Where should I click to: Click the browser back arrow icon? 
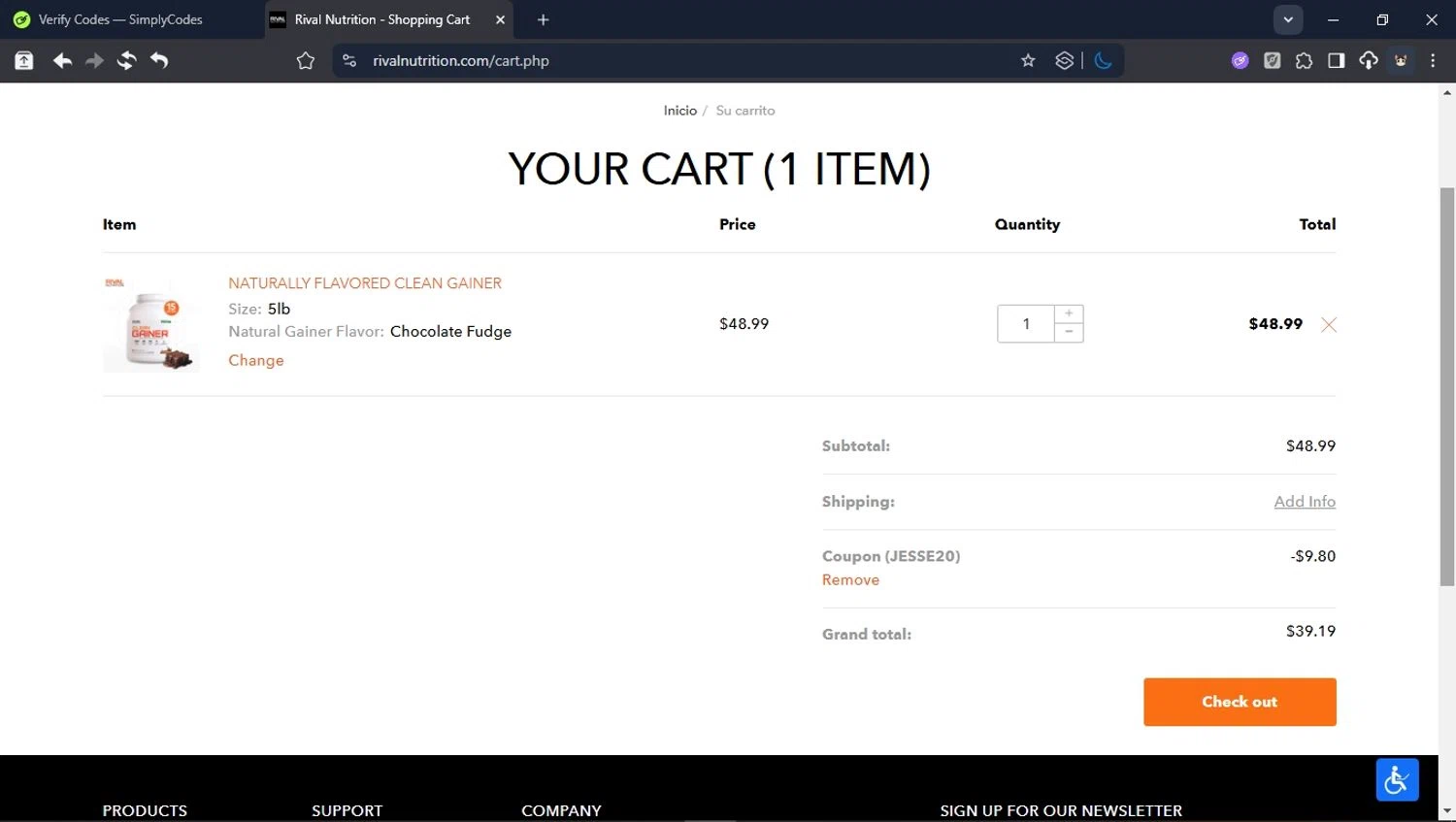point(62,61)
